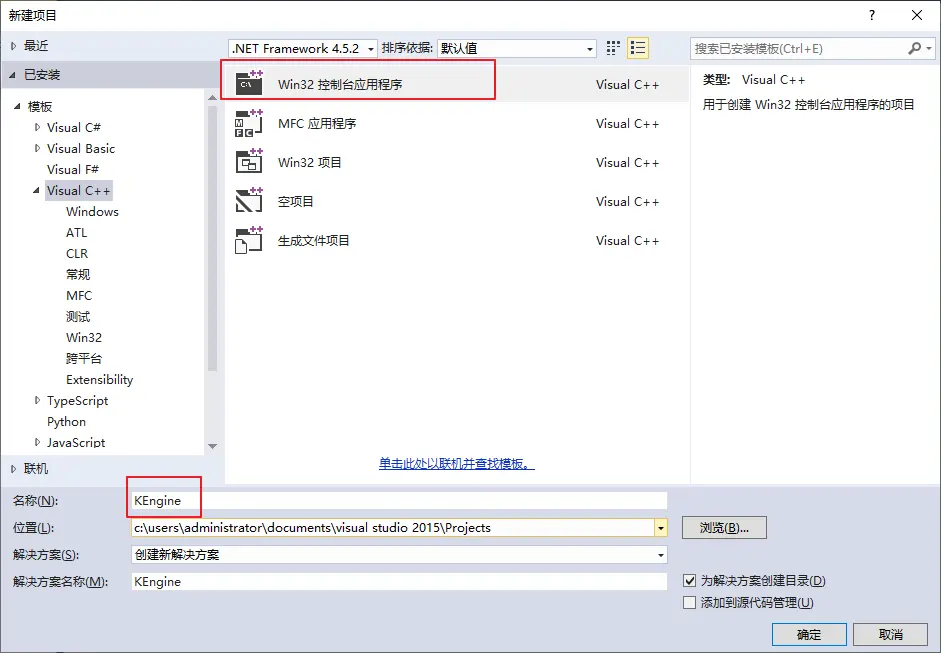
Task: Select the Win32 控制台应用程序 template icon
Action: point(249,83)
